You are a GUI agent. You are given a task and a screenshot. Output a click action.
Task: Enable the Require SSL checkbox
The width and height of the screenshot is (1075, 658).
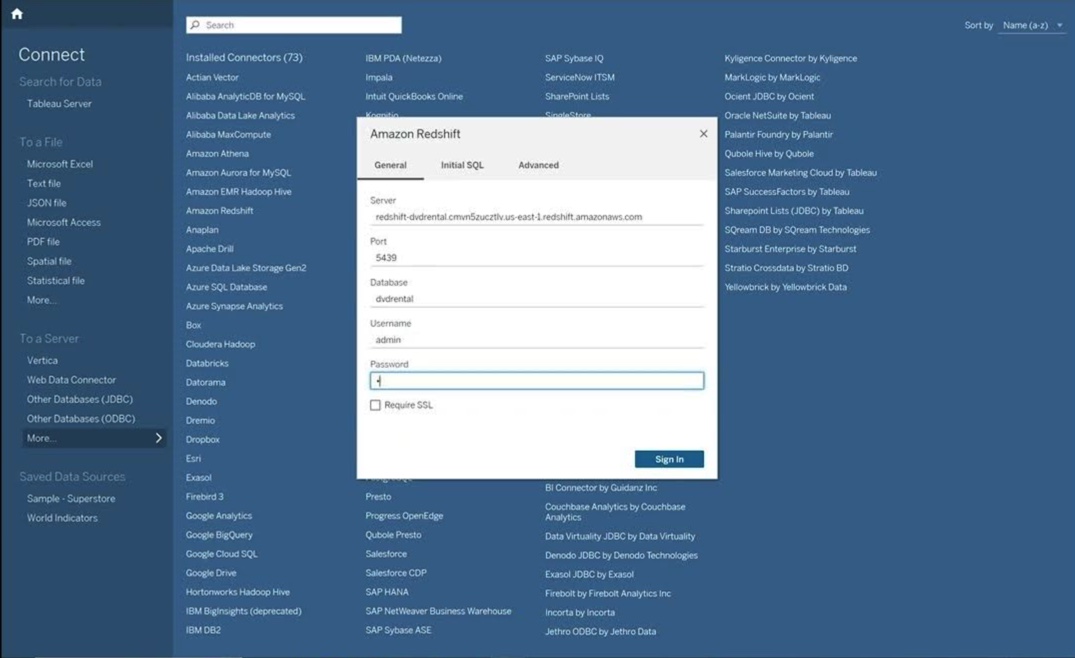[376, 405]
